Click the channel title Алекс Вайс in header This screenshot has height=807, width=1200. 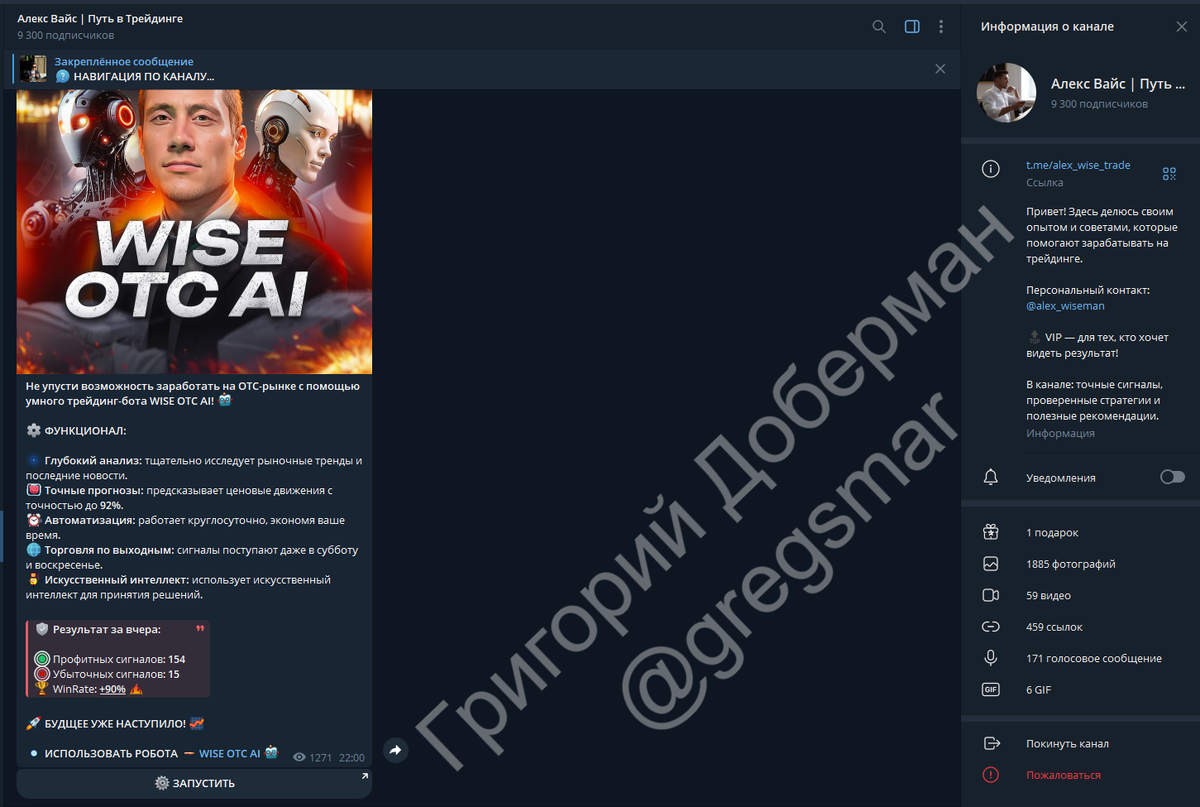tap(100, 19)
